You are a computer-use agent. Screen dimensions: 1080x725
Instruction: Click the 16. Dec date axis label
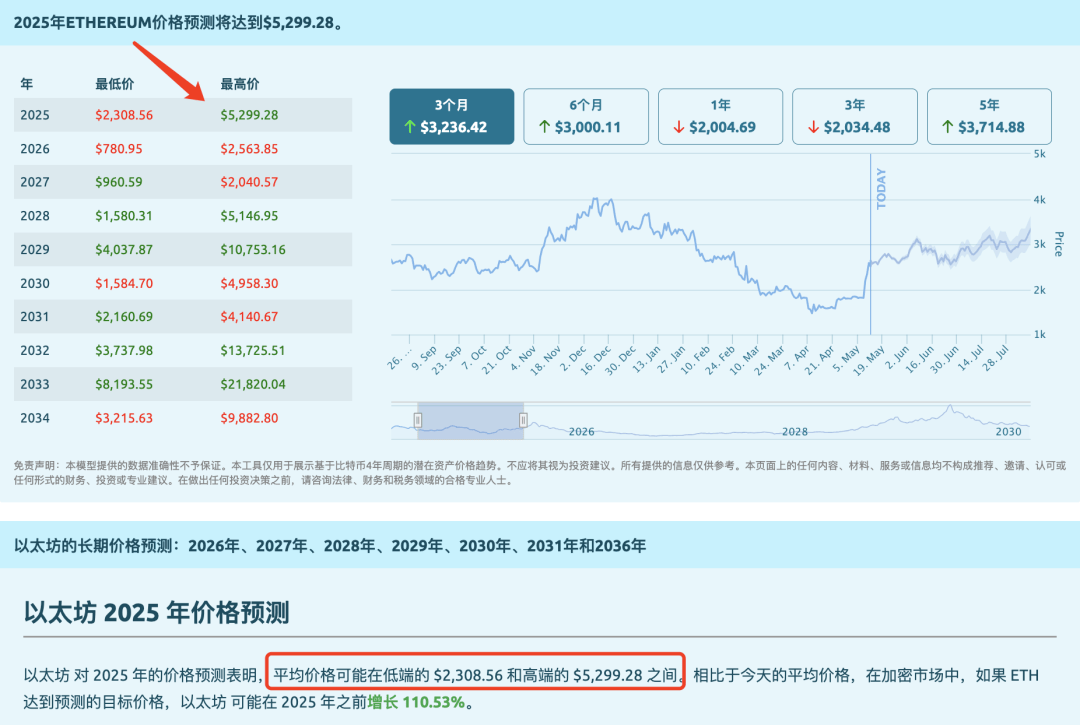pos(596,359)
